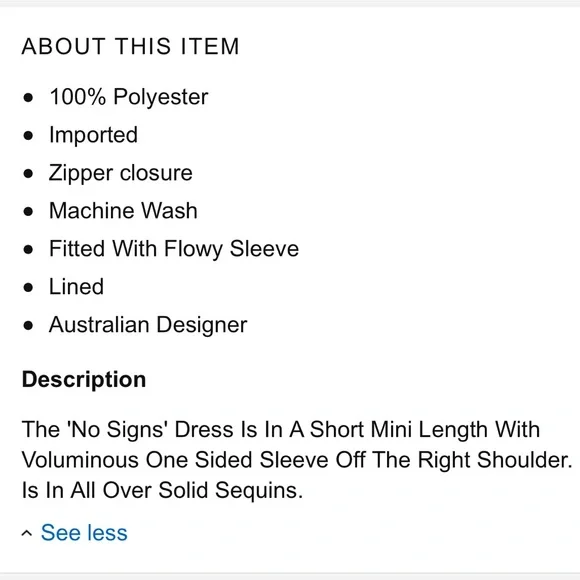The height and width of the screenshot is (580, 580).
Task: Click the 'No Signs' Dress description line
Action: pyautogui.click(x=281, y=429)
